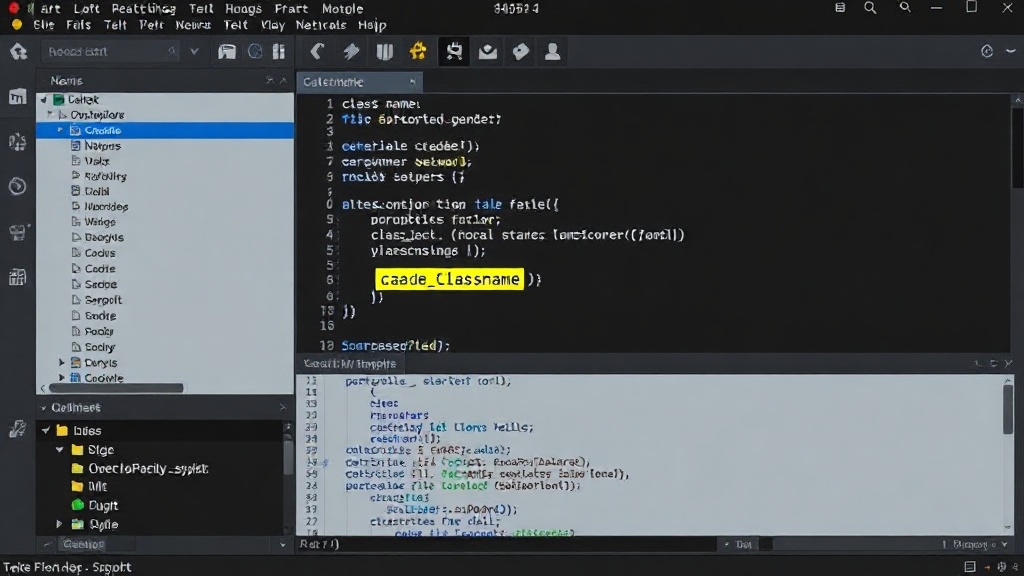Close the bottom output panel
Viewport: 1024px width, 576px height.
1008,364
